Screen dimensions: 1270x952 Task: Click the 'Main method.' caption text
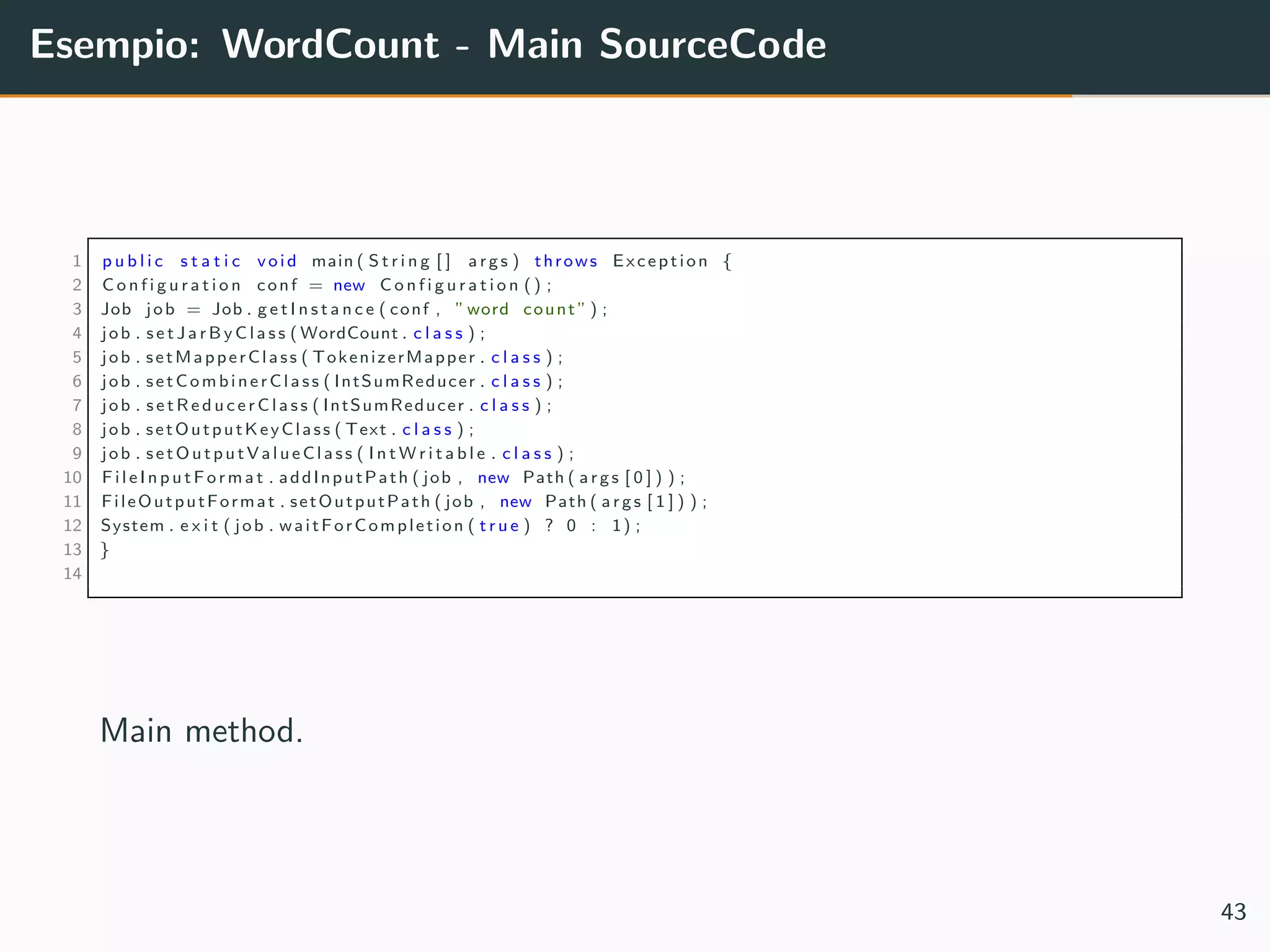[202, 730]
